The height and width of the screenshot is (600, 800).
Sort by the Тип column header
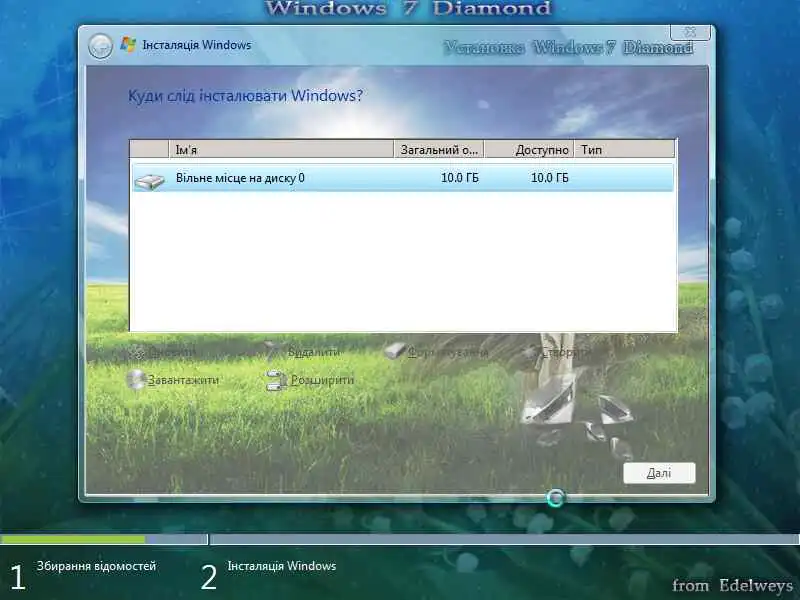click(x=624, y=149)
